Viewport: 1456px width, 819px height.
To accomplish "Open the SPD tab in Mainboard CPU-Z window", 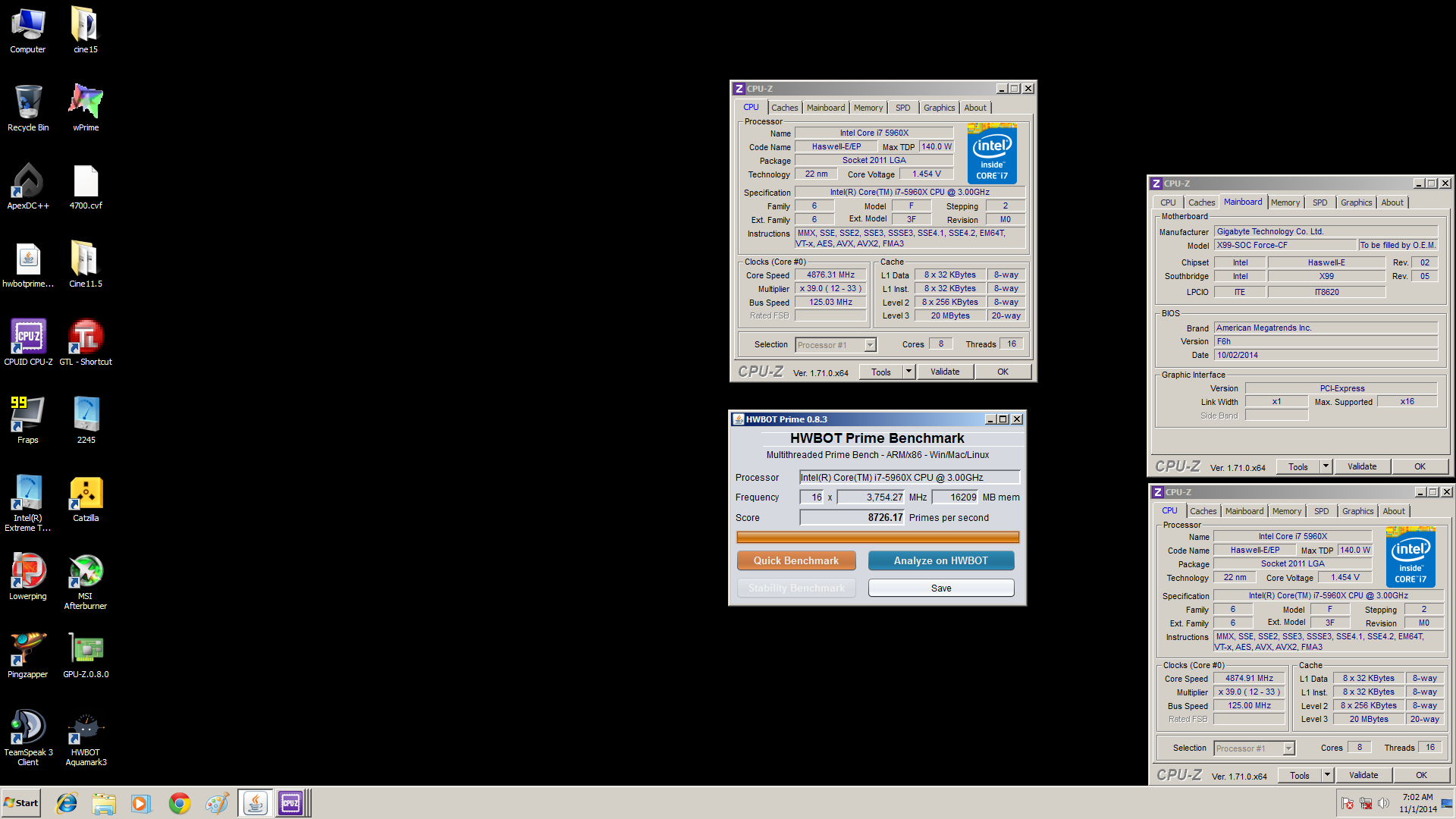I will pyautogui.click(x=1319, y=202).
